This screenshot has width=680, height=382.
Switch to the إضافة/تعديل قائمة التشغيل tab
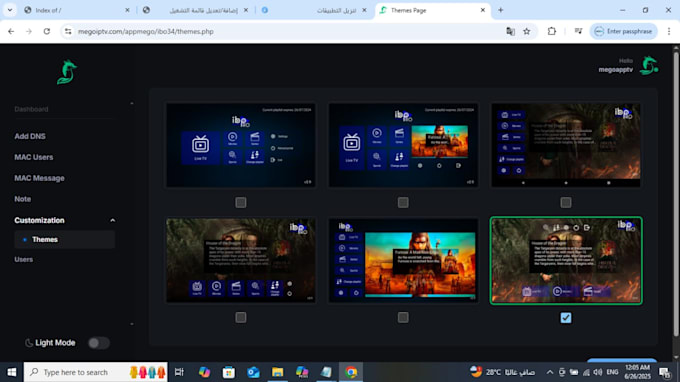196,10
